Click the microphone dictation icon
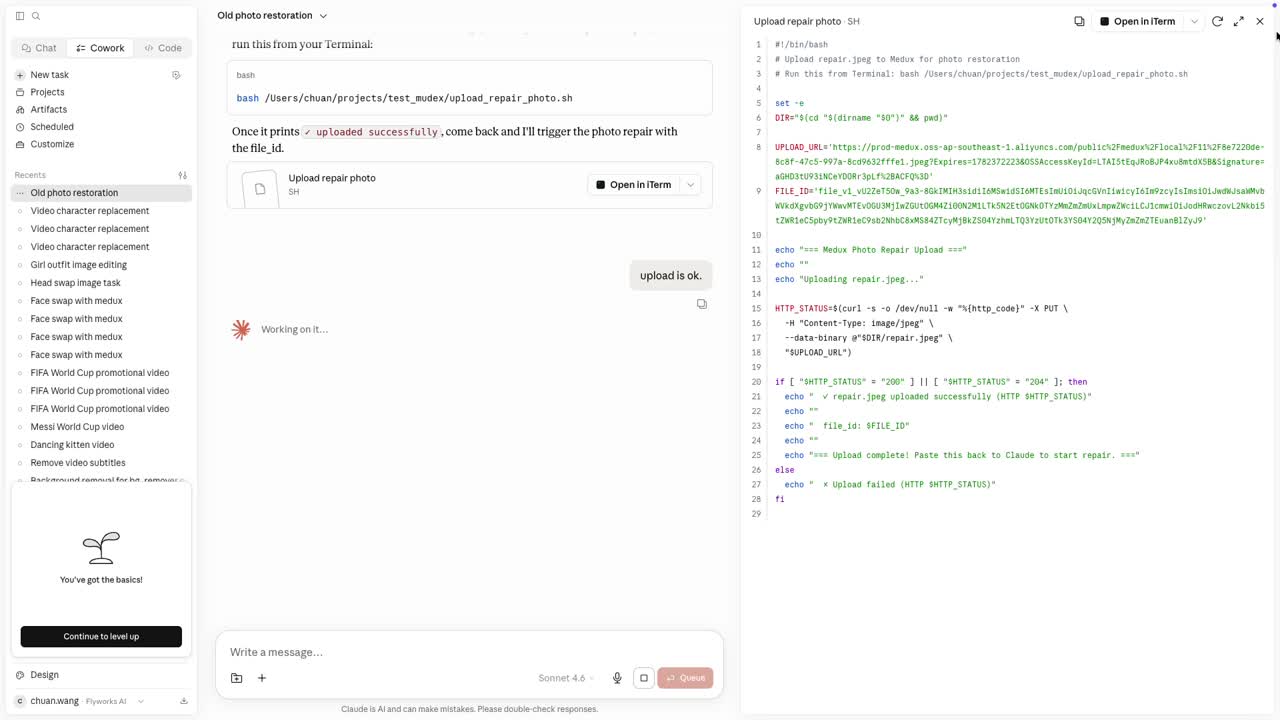 pos(617,678)
